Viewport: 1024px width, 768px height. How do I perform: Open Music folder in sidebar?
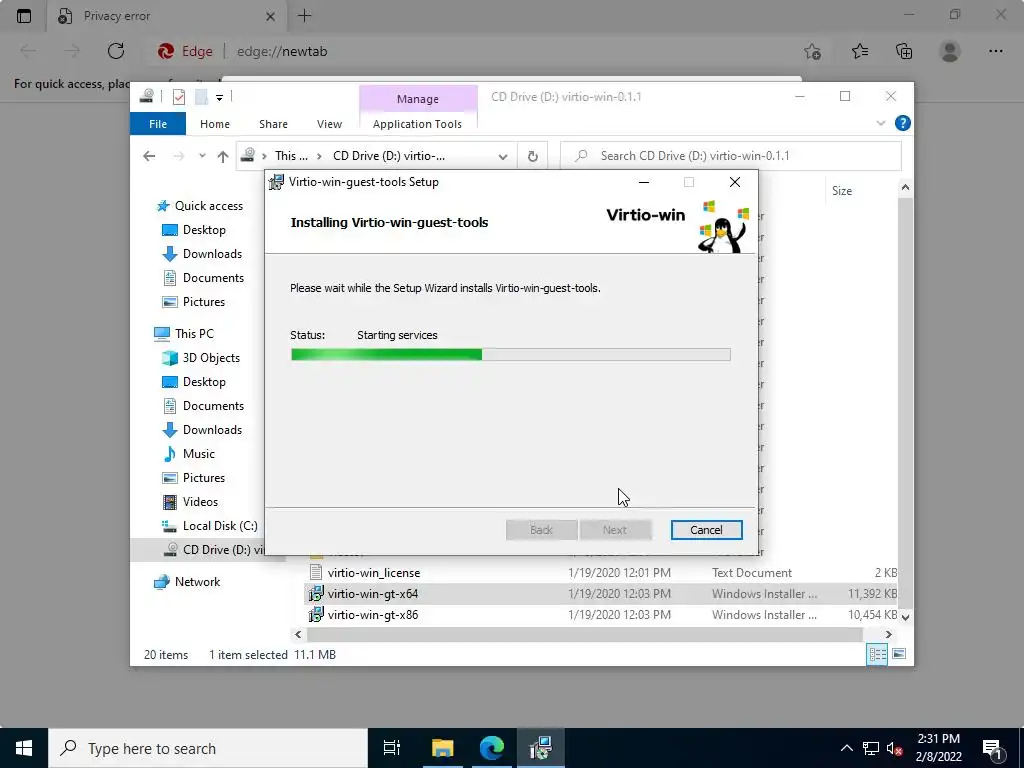coord(199,454)
